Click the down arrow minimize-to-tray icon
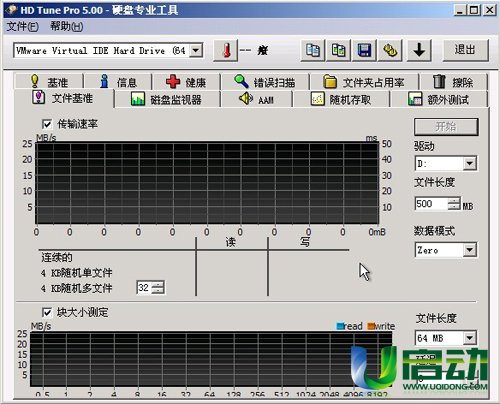The height and width of the screenshot is (404, 500). [419, 50]
